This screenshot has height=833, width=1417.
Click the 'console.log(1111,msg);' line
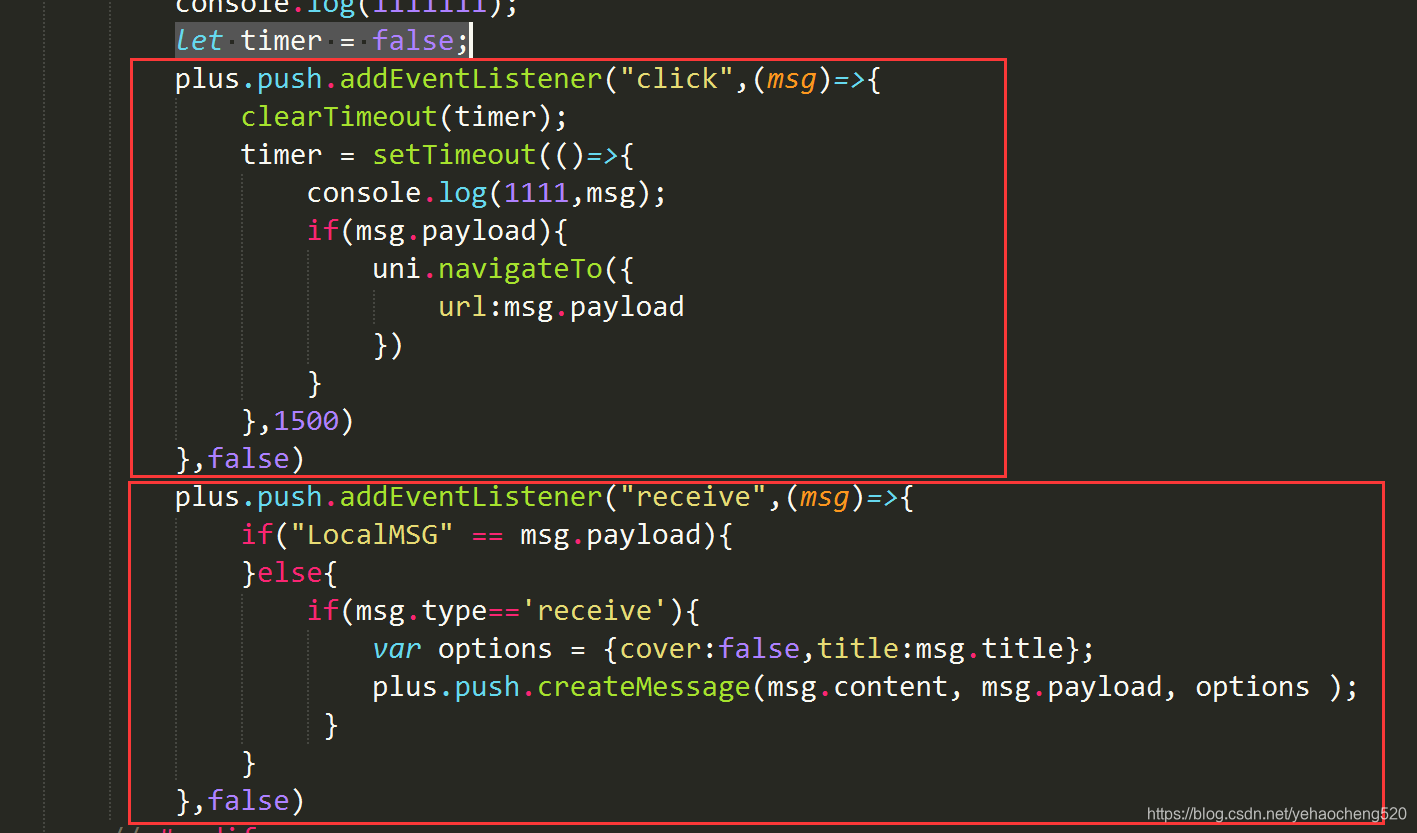tap(486, 193)
